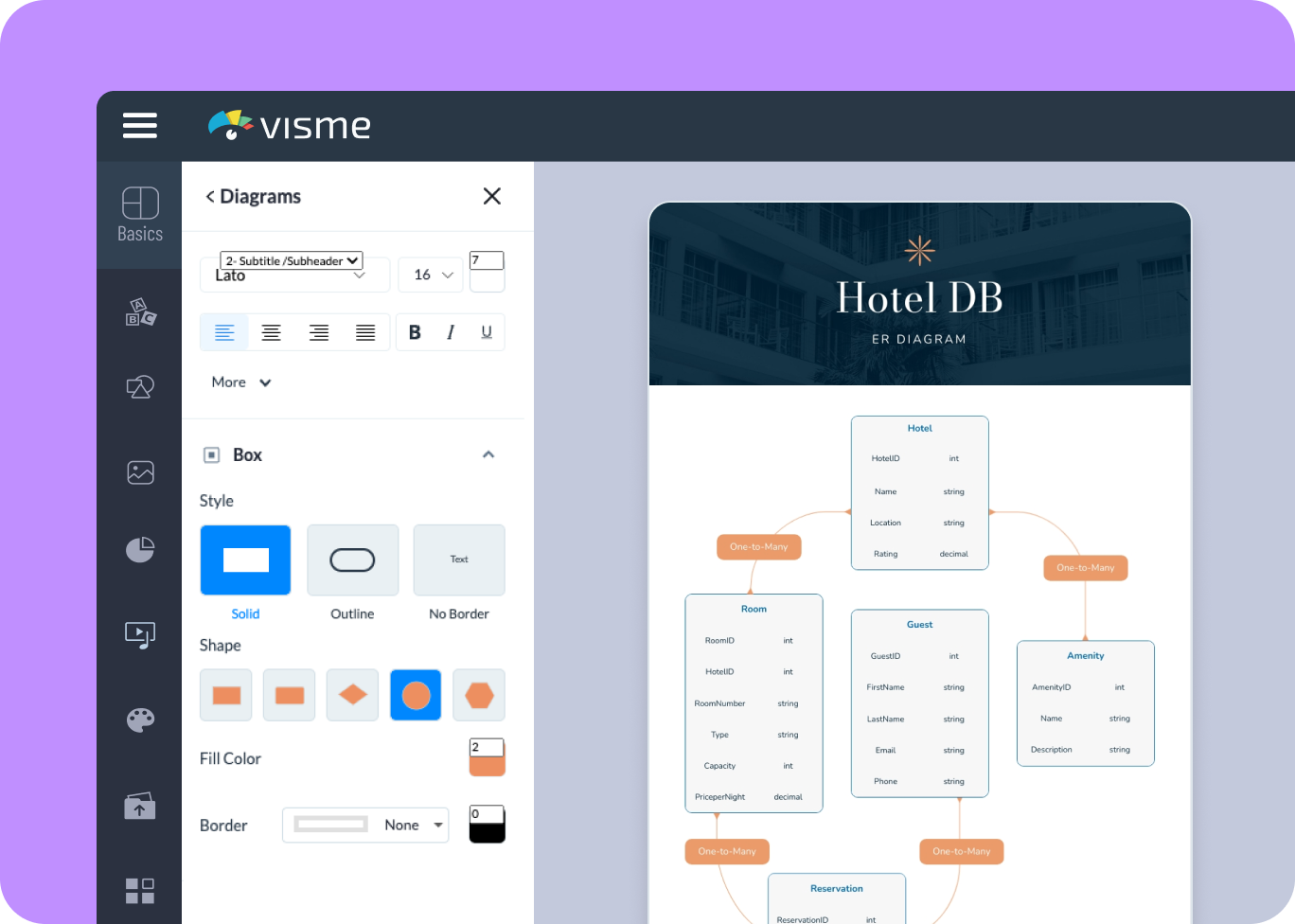Choose the diamond shape
The width and height of the screenshot is (1295, 924).
pyautogui.click(x=353, y=696)
